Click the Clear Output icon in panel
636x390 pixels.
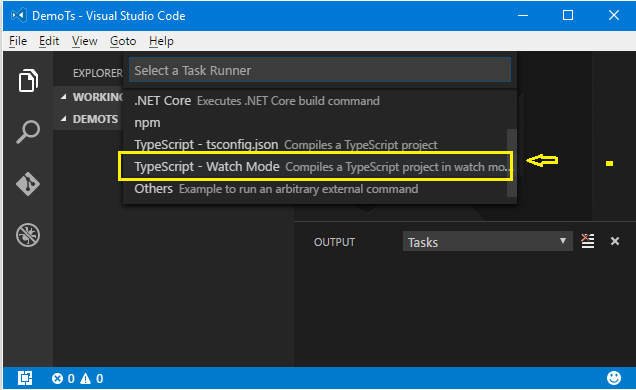tap(587, 241)
